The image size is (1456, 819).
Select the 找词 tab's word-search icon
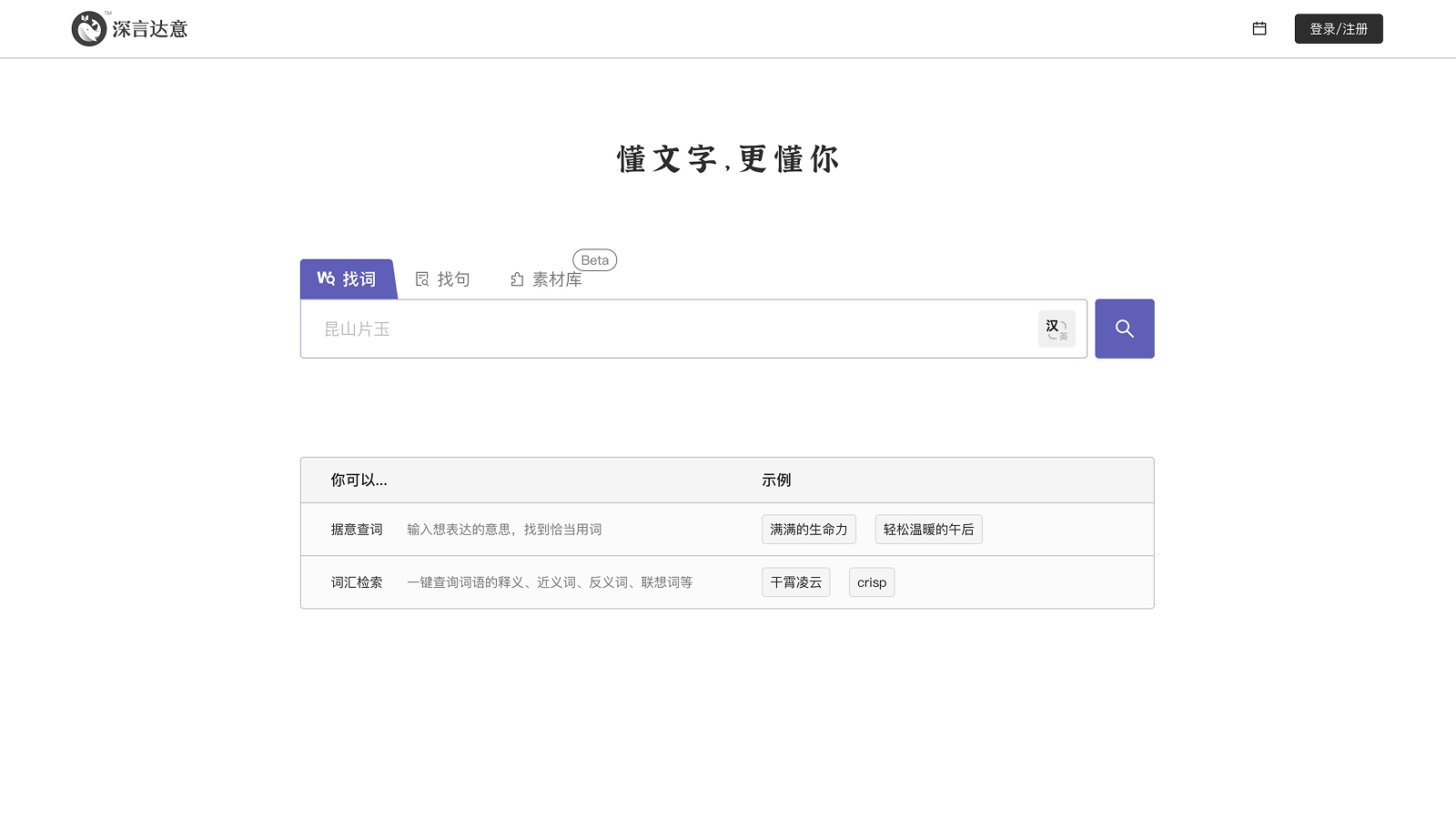tap(326, 279)
